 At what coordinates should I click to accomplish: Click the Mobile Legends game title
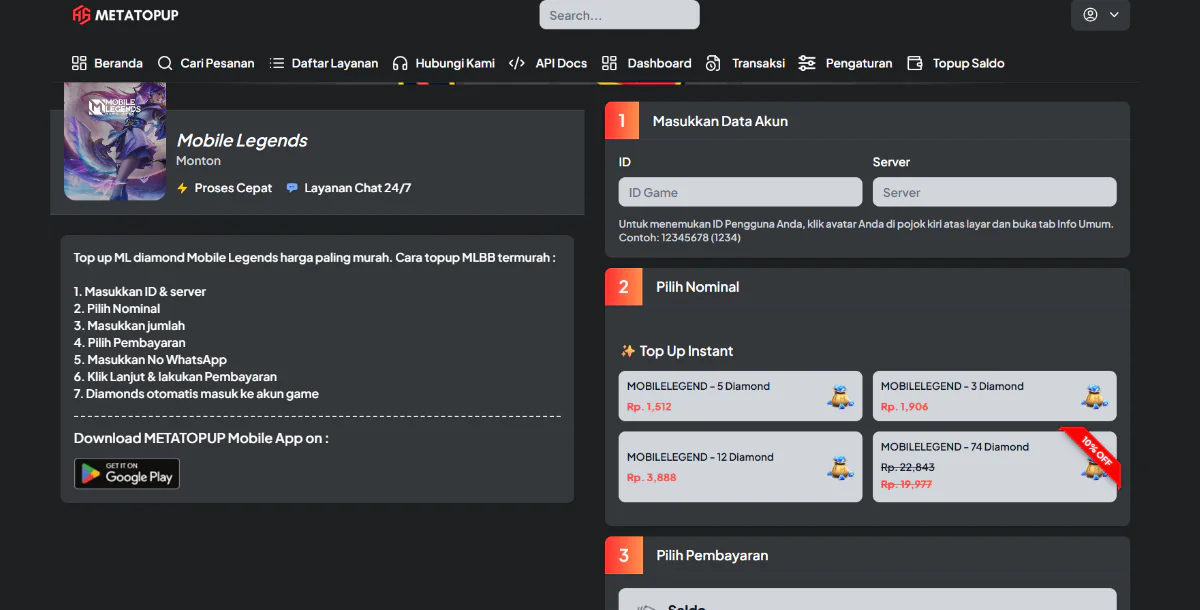(242, 141)
